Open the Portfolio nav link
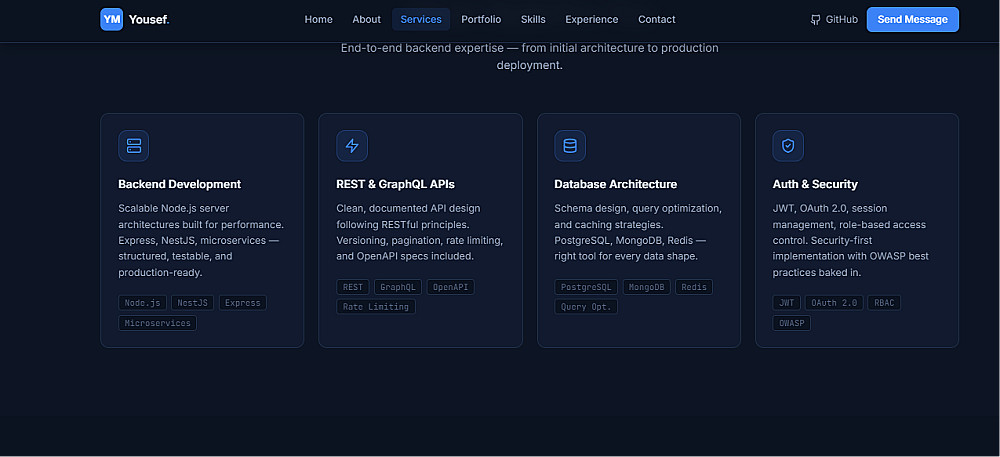 click(x=481, y=20)
